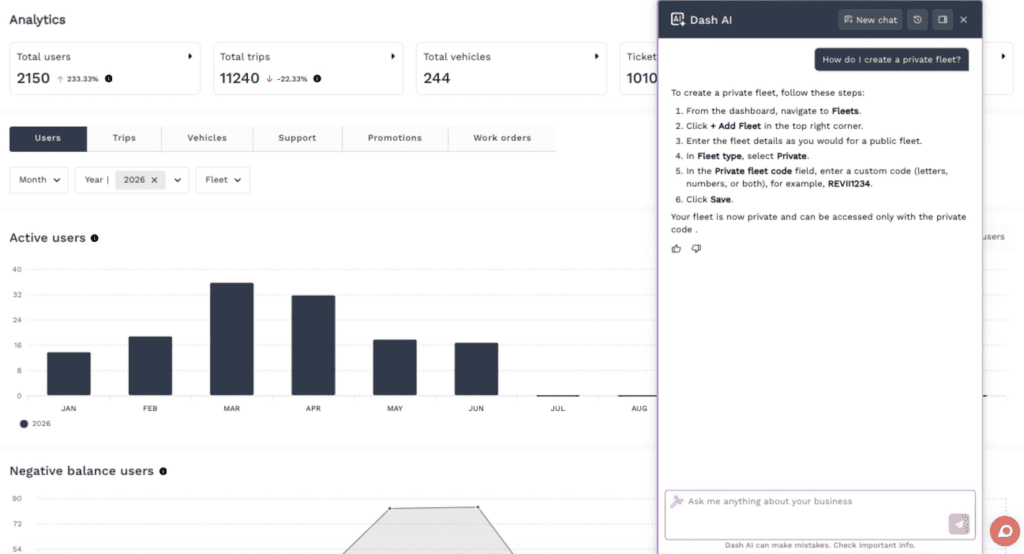Give thumbs up to AI response

(x=676, y=249)
